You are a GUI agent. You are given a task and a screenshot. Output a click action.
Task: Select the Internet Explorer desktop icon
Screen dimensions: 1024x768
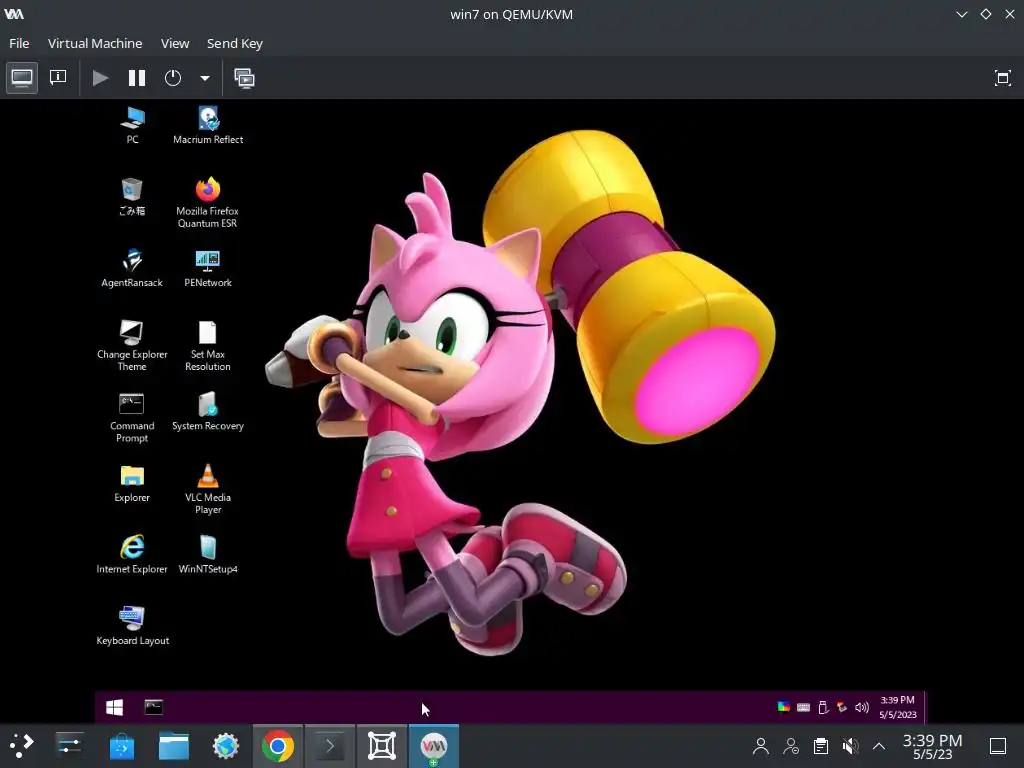[x=132, y=554]
